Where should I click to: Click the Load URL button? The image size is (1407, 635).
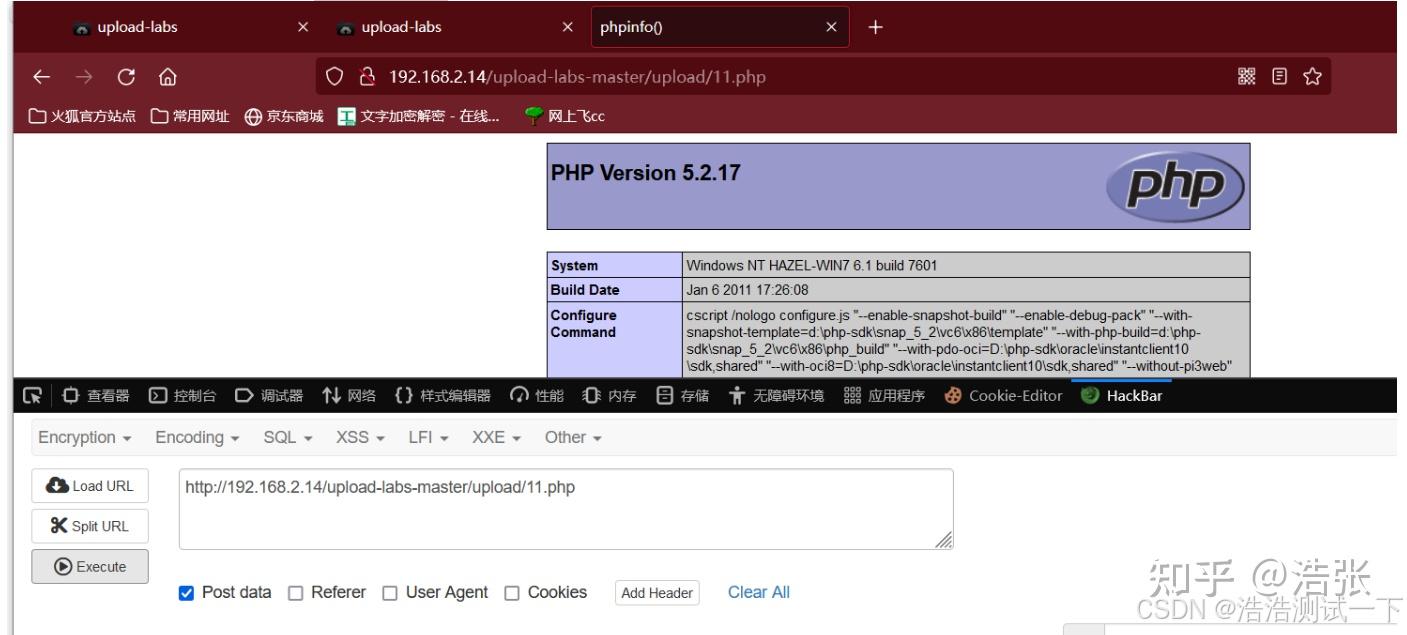[90, 486]
